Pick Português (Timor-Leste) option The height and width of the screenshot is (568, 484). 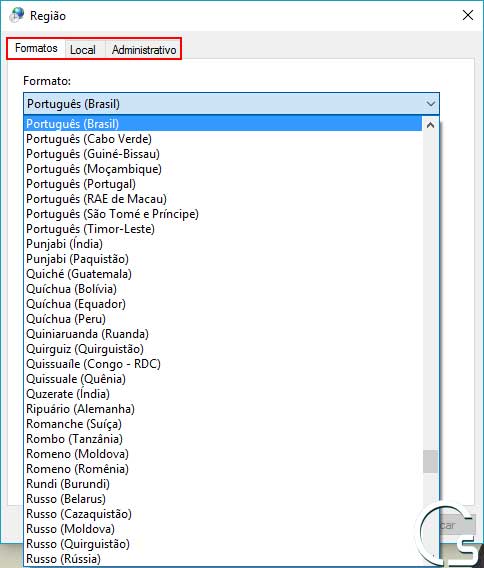(223, 229)
